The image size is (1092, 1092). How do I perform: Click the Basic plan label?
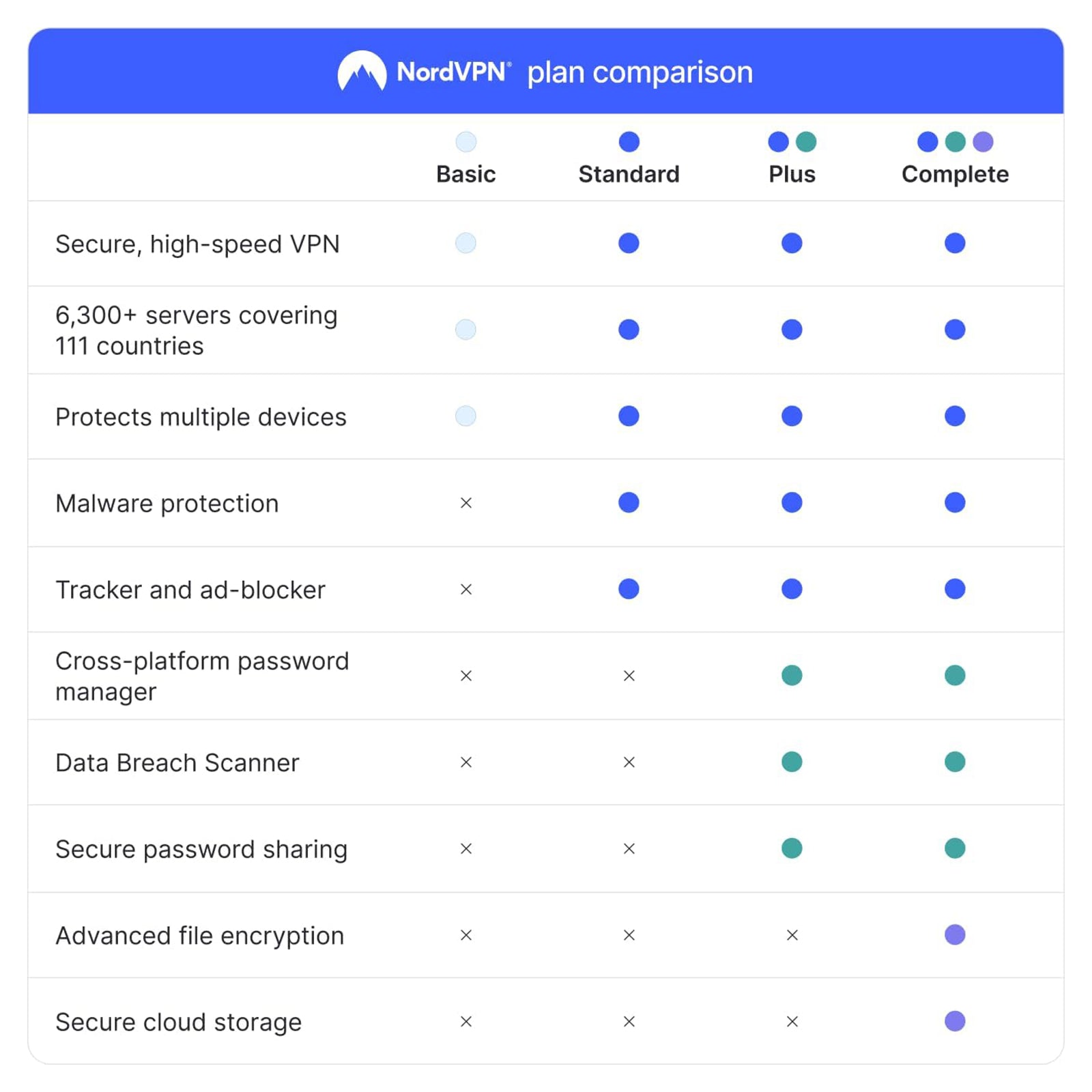tap(466, 174)
